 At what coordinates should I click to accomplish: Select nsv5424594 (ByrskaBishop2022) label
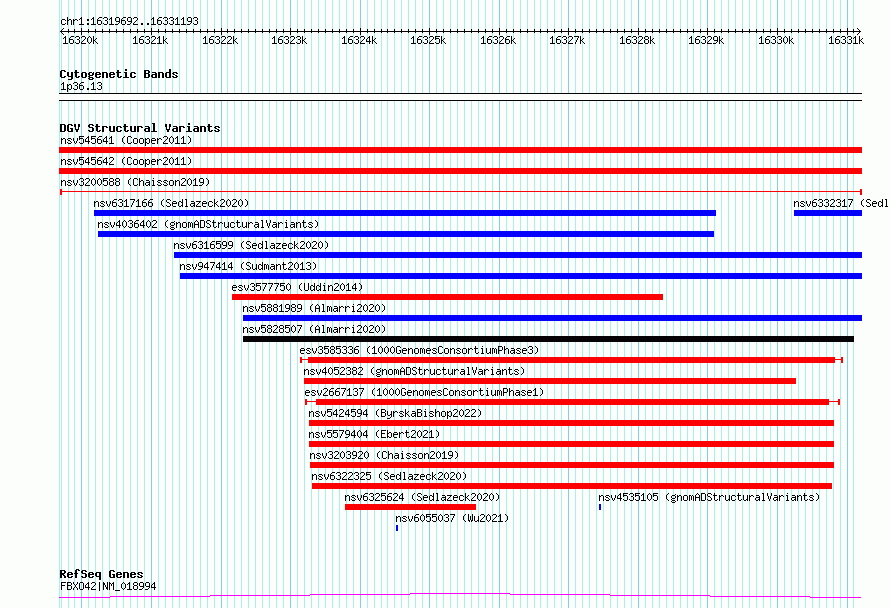[x=395, y=413]
